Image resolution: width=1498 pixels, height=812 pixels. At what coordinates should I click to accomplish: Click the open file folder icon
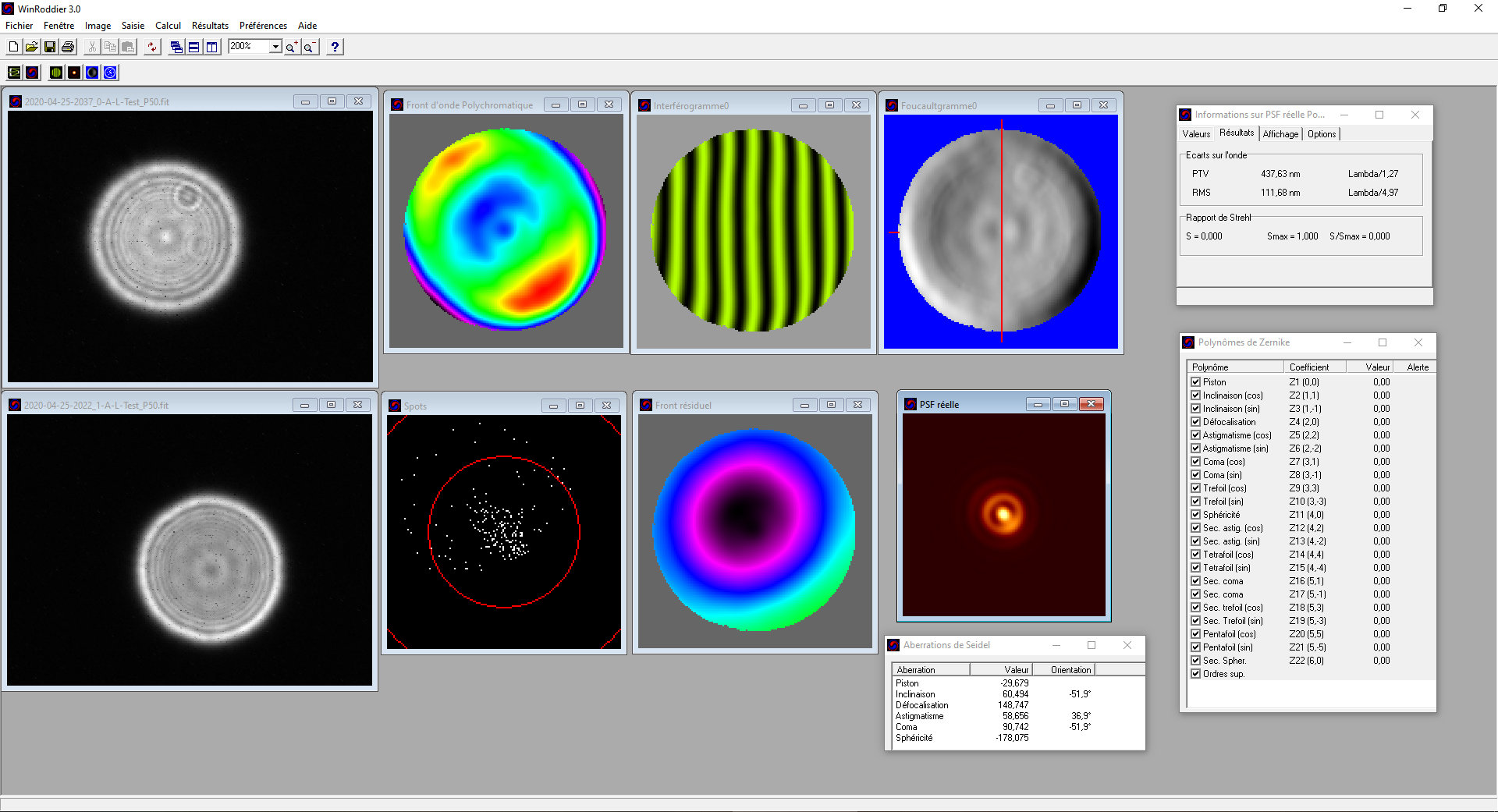(31, 47)
